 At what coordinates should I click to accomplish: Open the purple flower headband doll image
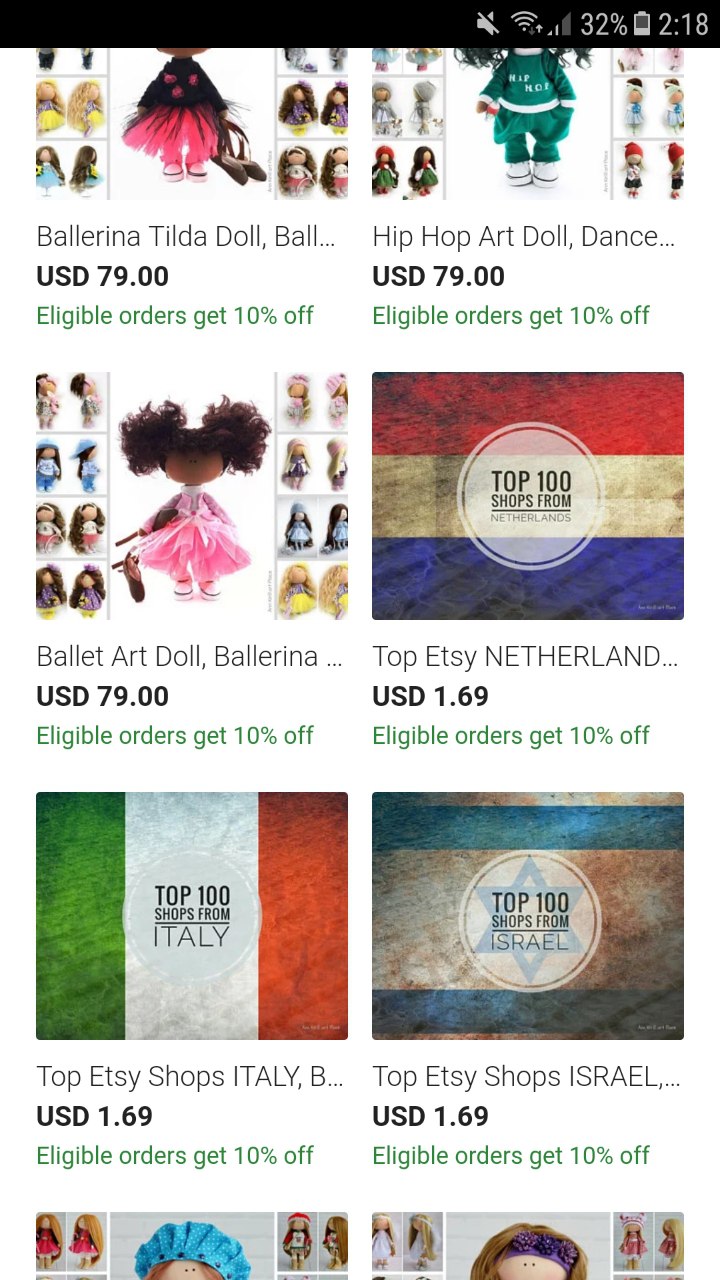pyautogui.click(x=528, y=1246)
